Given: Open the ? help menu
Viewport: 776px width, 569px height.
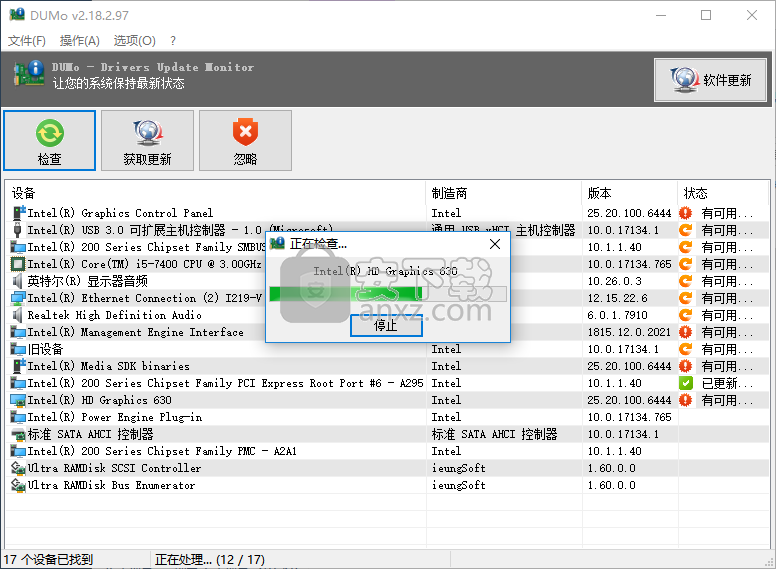Looking at the screenshot, I should click(x=173, y=41).
